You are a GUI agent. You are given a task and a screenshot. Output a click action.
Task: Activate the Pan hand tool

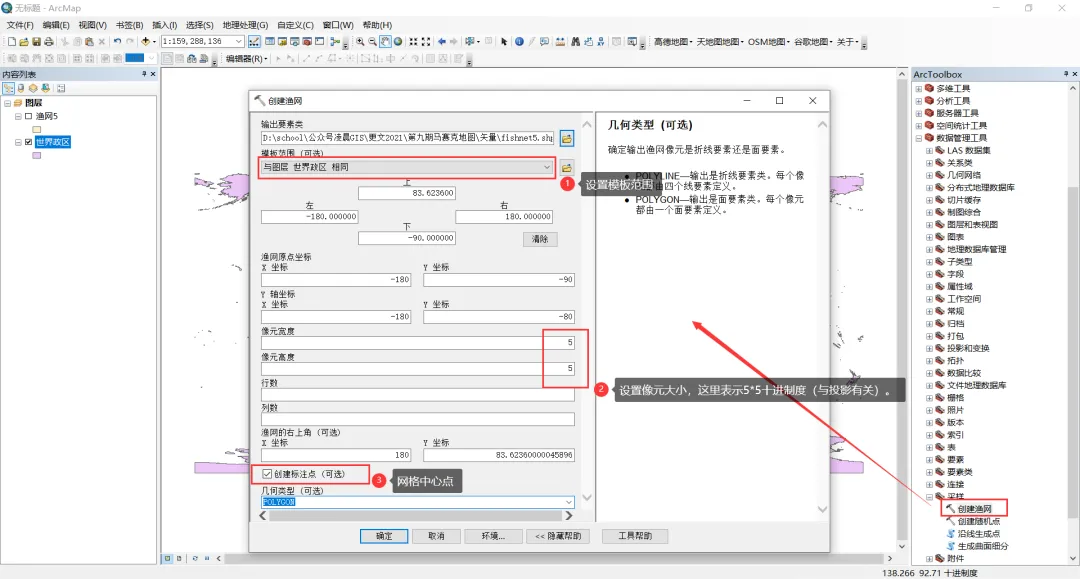coord(385,42)
